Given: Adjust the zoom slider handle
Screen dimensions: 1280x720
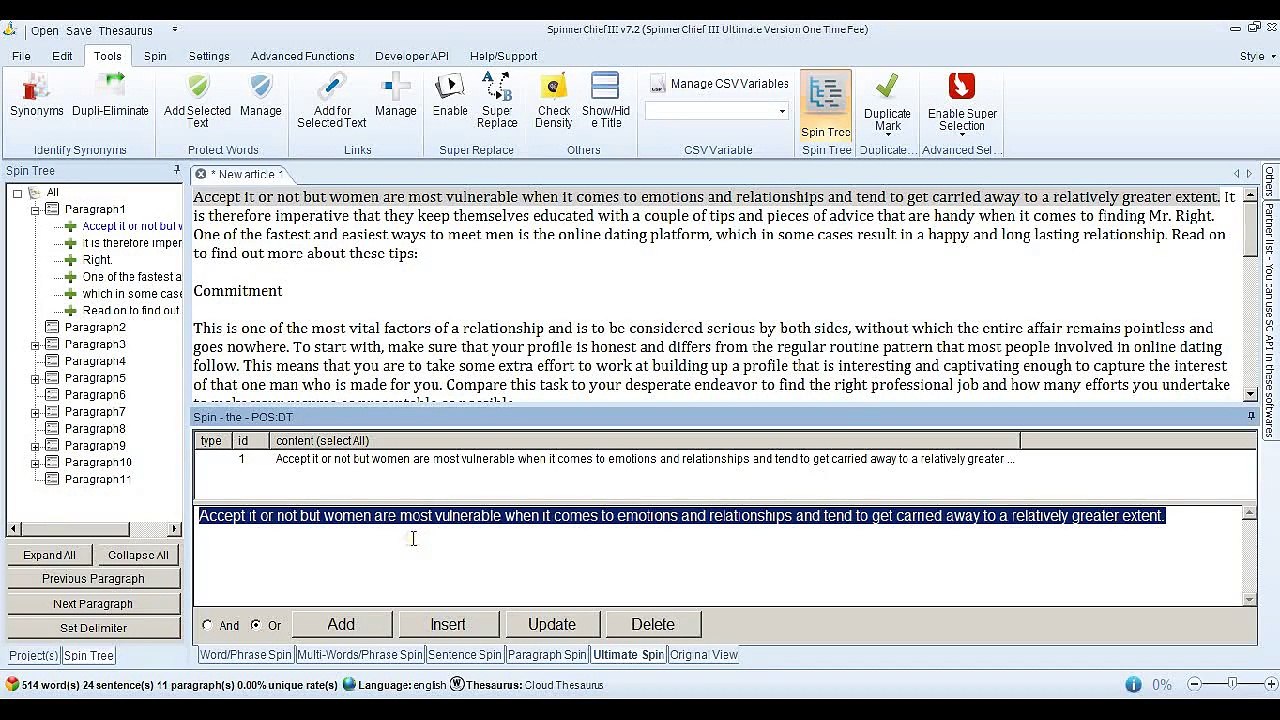Looking at the screenshot, I should (x=1232, y=684).
